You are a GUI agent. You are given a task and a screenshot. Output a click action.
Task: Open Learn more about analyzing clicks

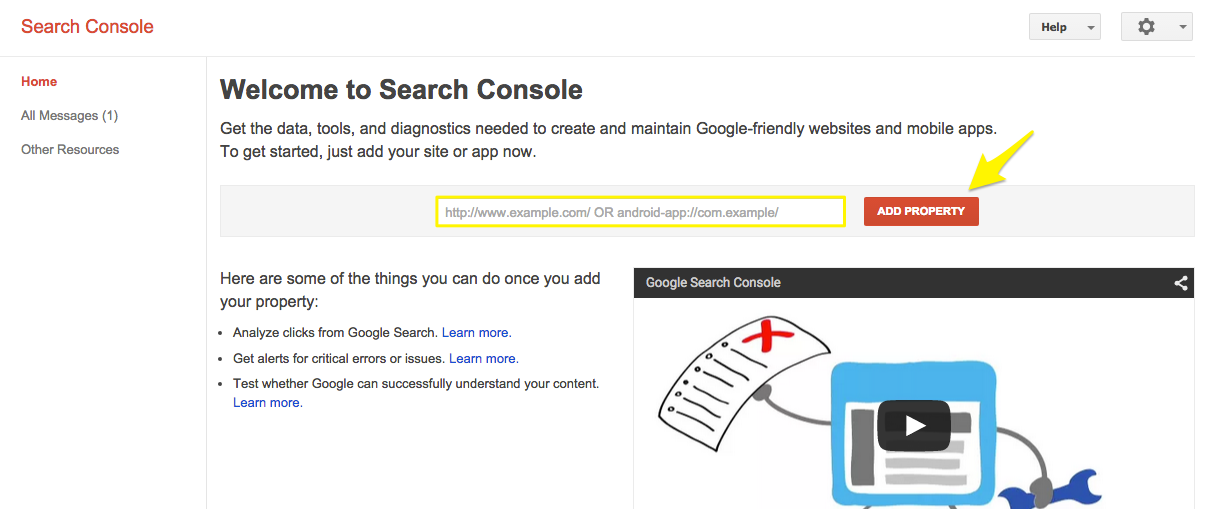(476, 333)
